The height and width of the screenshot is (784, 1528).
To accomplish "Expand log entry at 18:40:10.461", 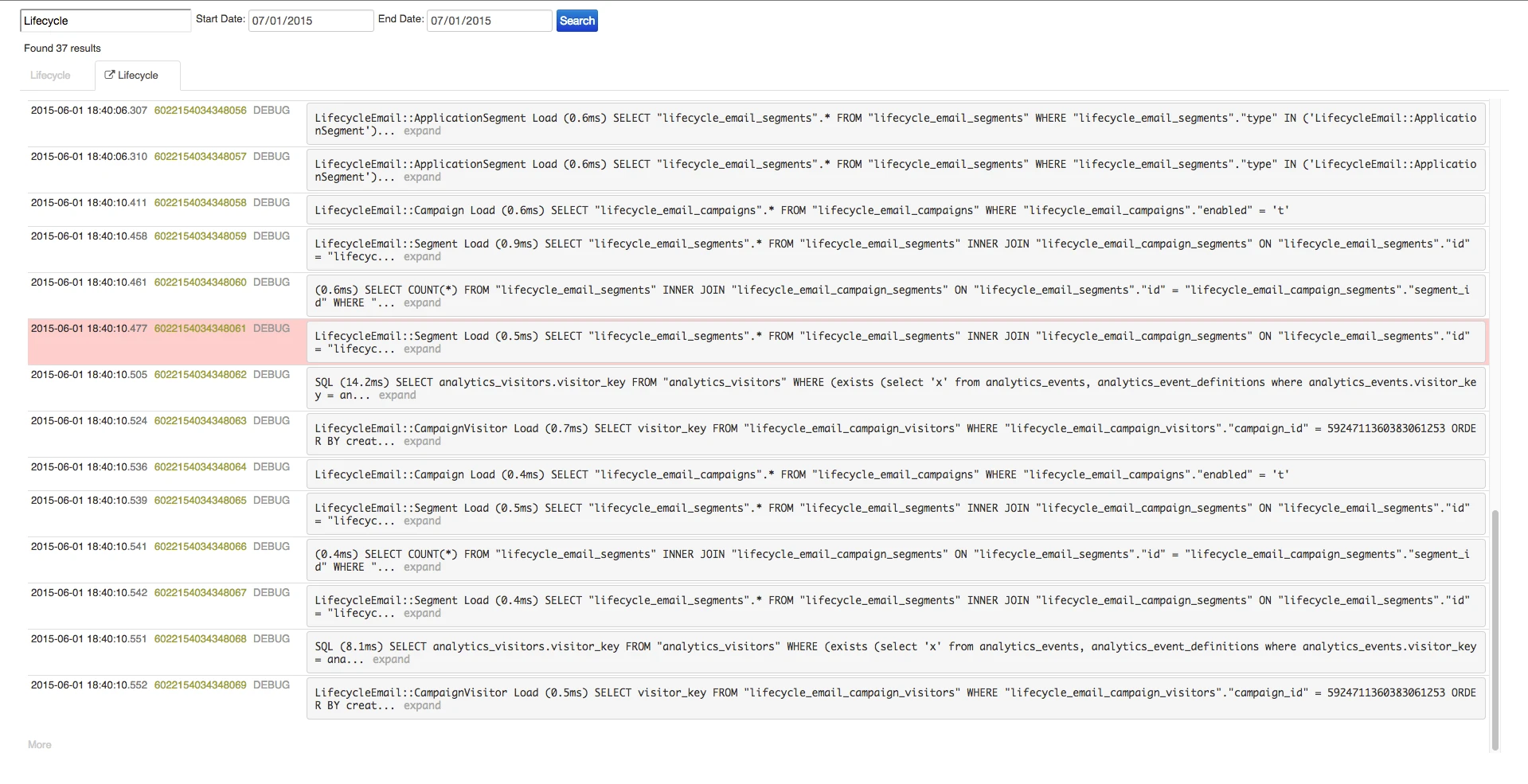I will click(x=422, y=303).
